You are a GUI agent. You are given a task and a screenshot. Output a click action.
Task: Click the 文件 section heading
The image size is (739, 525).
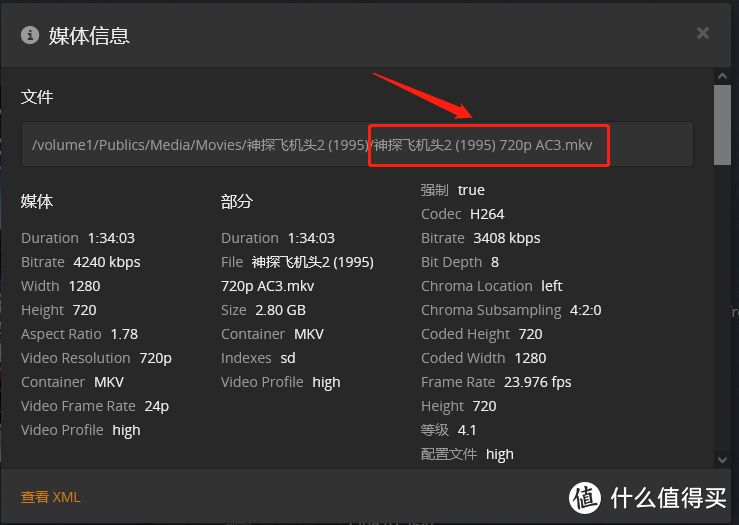tap(37, 97)
